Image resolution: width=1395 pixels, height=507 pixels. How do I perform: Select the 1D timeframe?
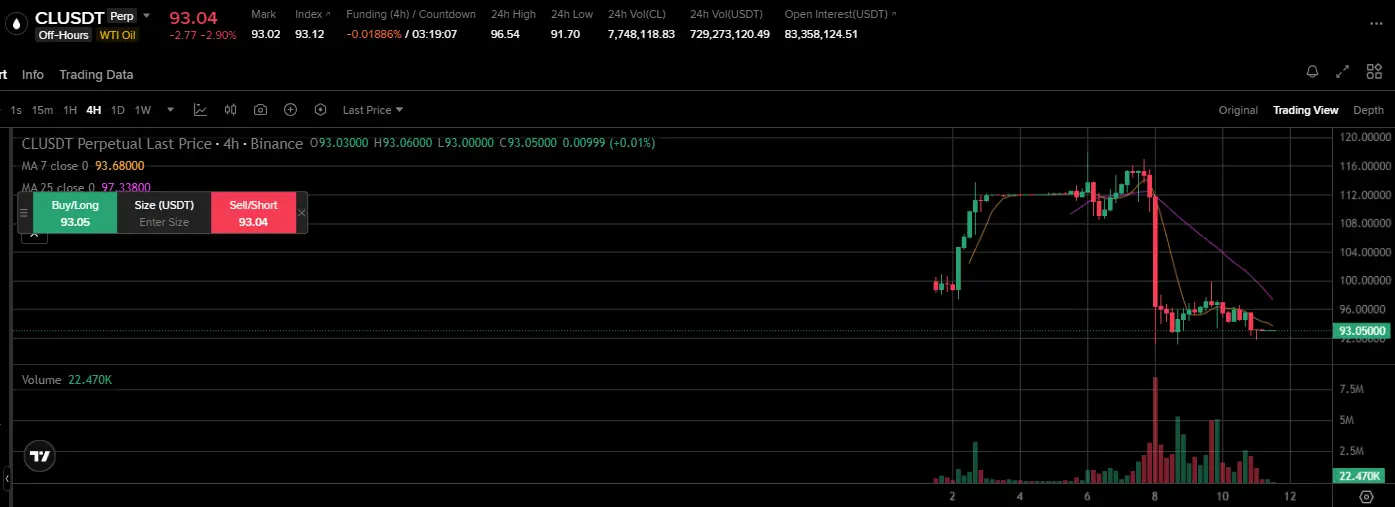pos(118,110)
